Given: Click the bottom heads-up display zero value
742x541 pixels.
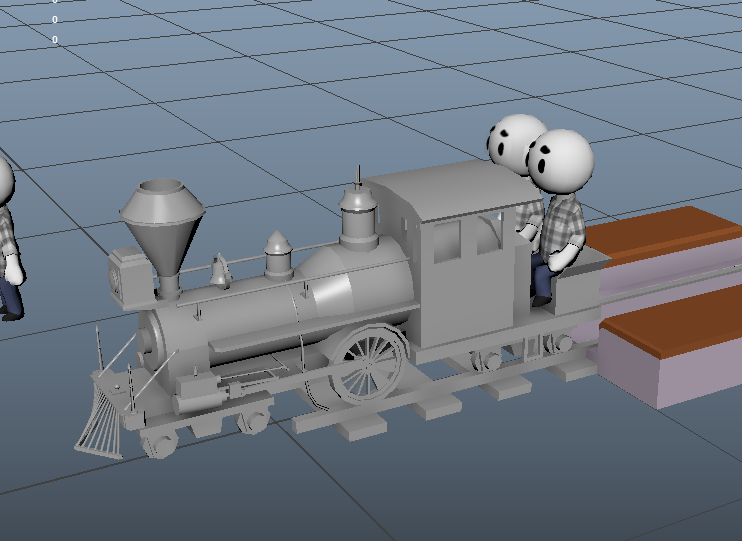Looking at the screenshot, I should tap(55, 40).
